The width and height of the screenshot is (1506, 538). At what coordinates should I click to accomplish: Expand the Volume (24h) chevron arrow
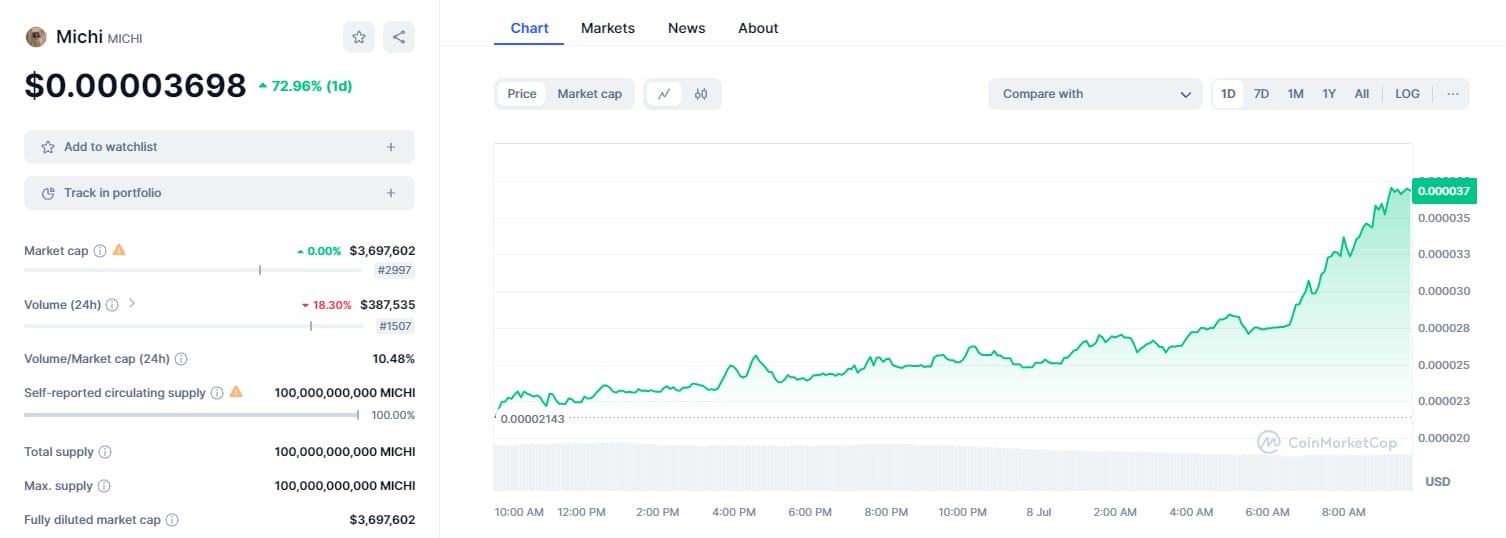click(132, 304)
